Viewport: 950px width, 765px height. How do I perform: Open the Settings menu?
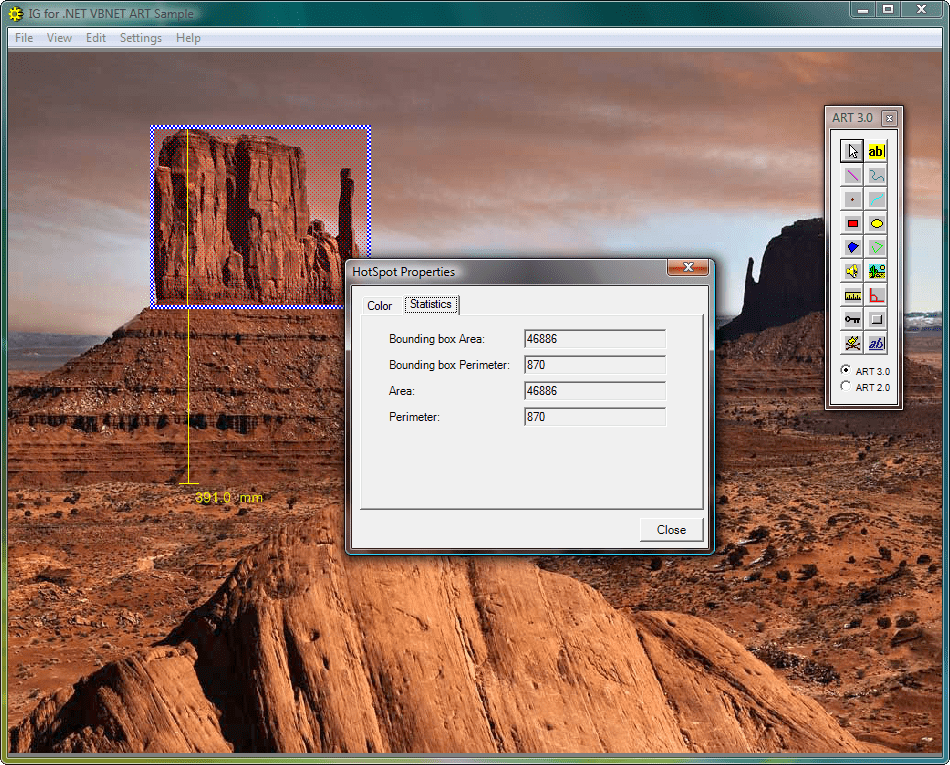140,38
